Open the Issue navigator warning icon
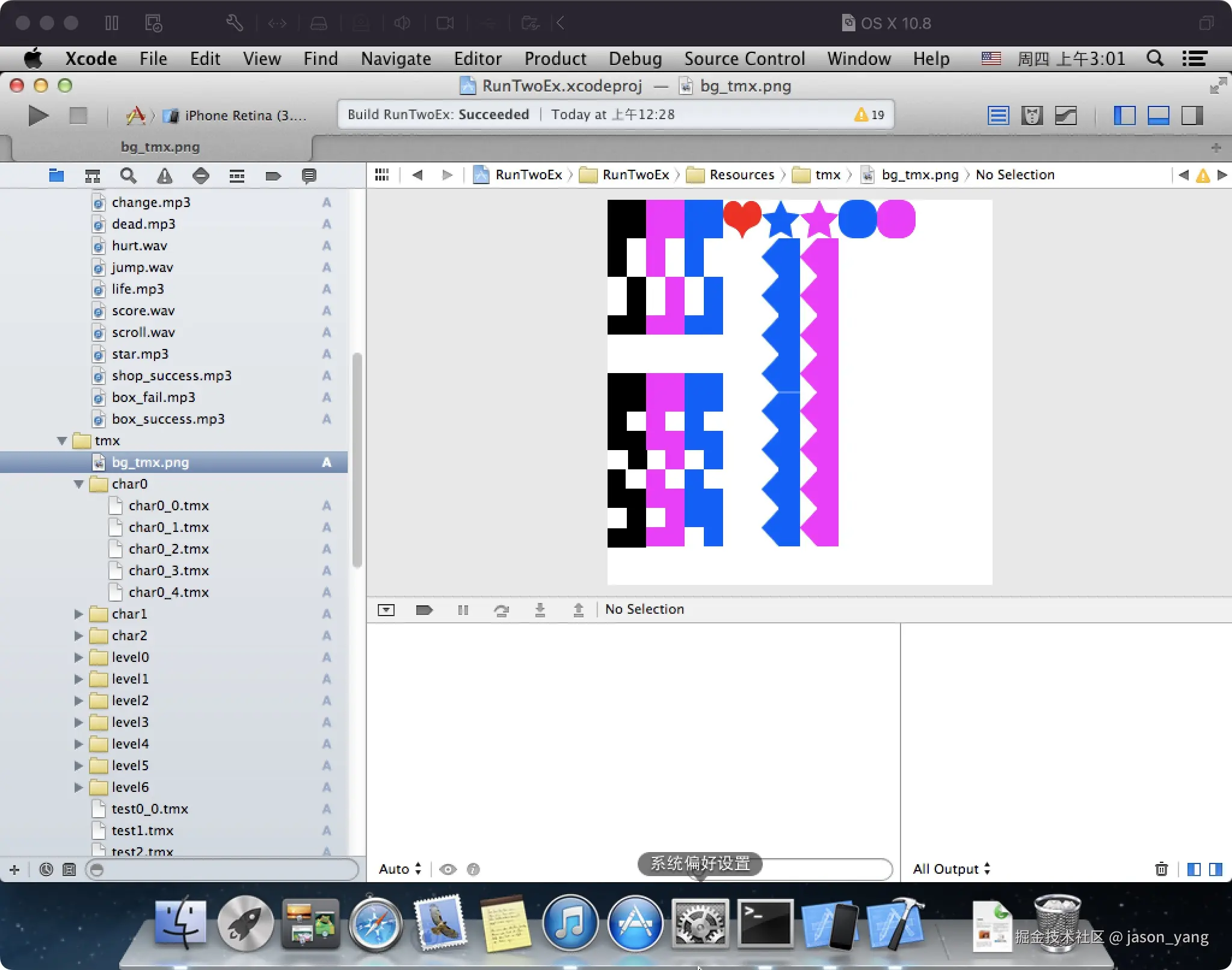 pyautogui.click(x=164, y=176)
